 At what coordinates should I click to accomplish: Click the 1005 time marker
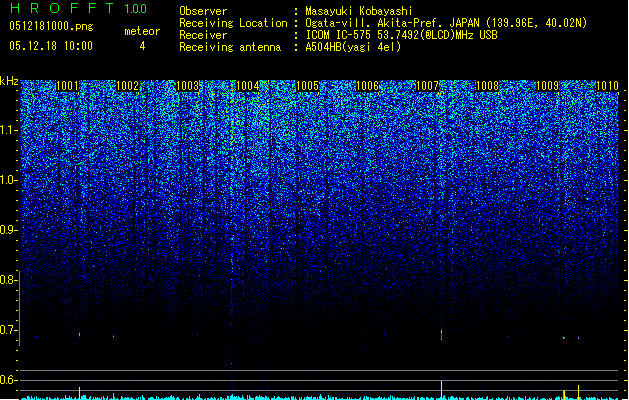click(x=307, y=86)
